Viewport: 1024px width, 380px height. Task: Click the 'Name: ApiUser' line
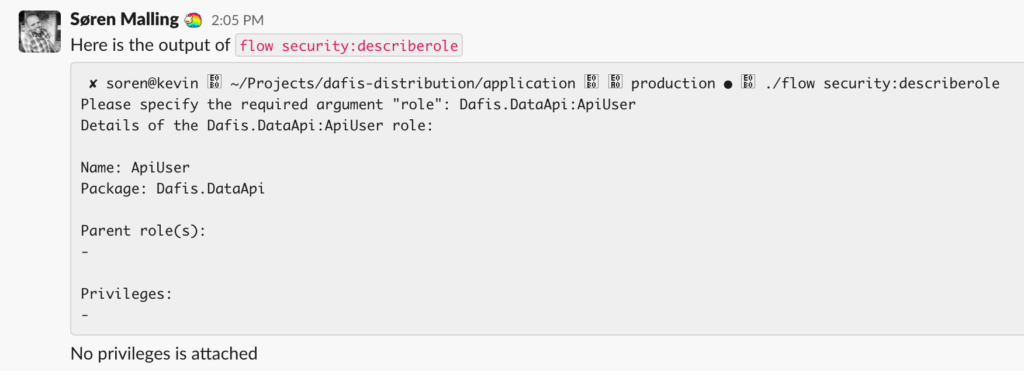135,168
